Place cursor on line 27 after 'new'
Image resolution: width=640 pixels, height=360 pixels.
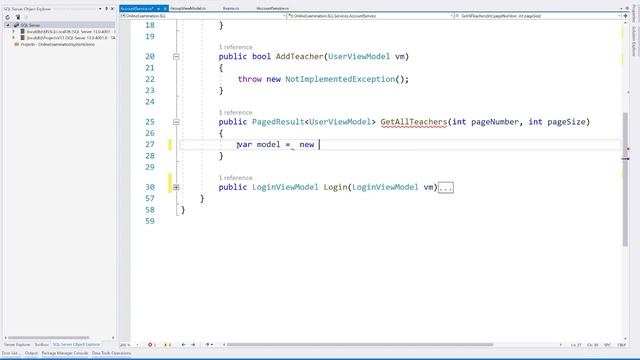318,144
